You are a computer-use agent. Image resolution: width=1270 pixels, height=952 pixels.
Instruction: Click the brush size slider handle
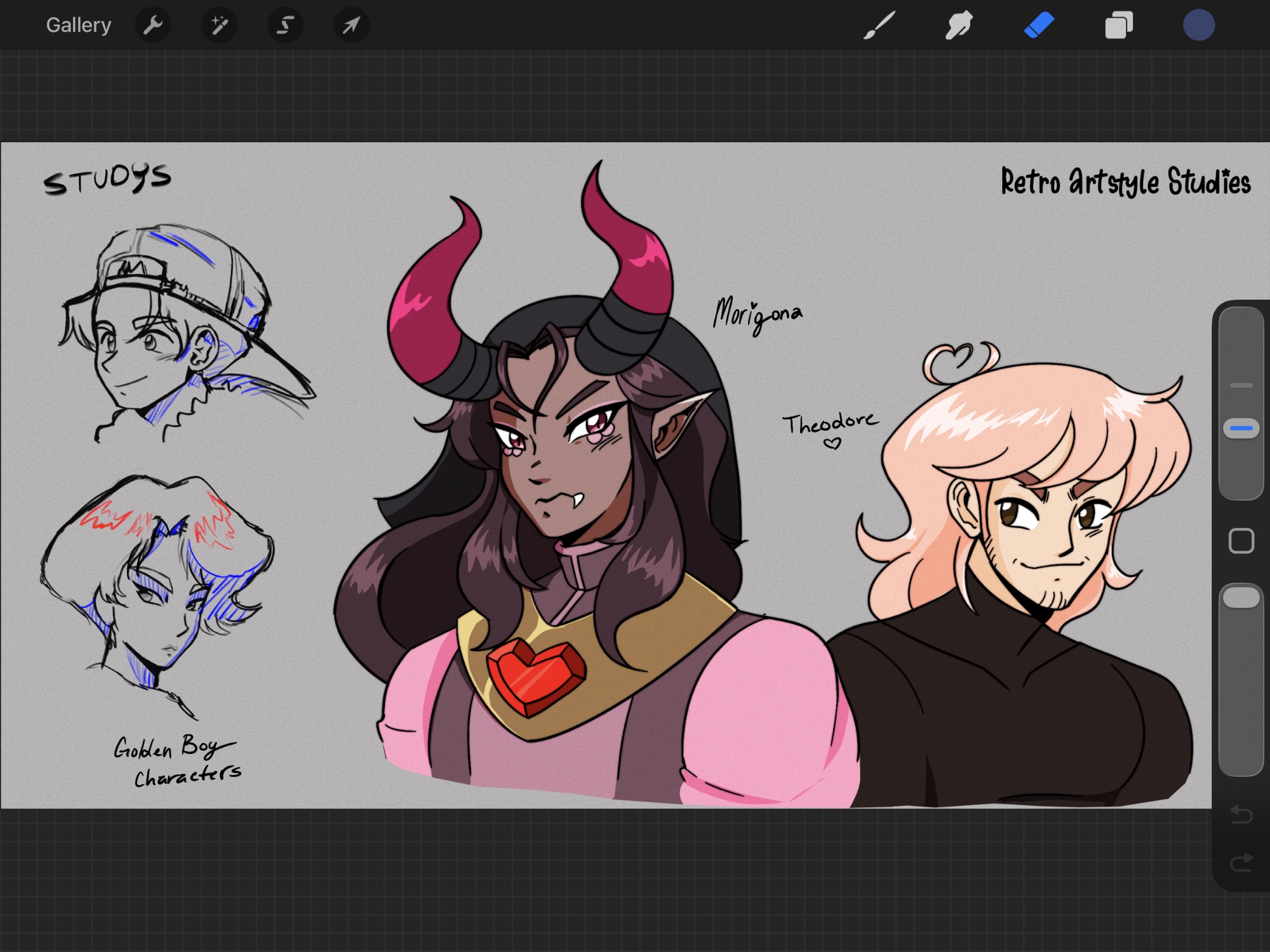tap(1241, 428)
